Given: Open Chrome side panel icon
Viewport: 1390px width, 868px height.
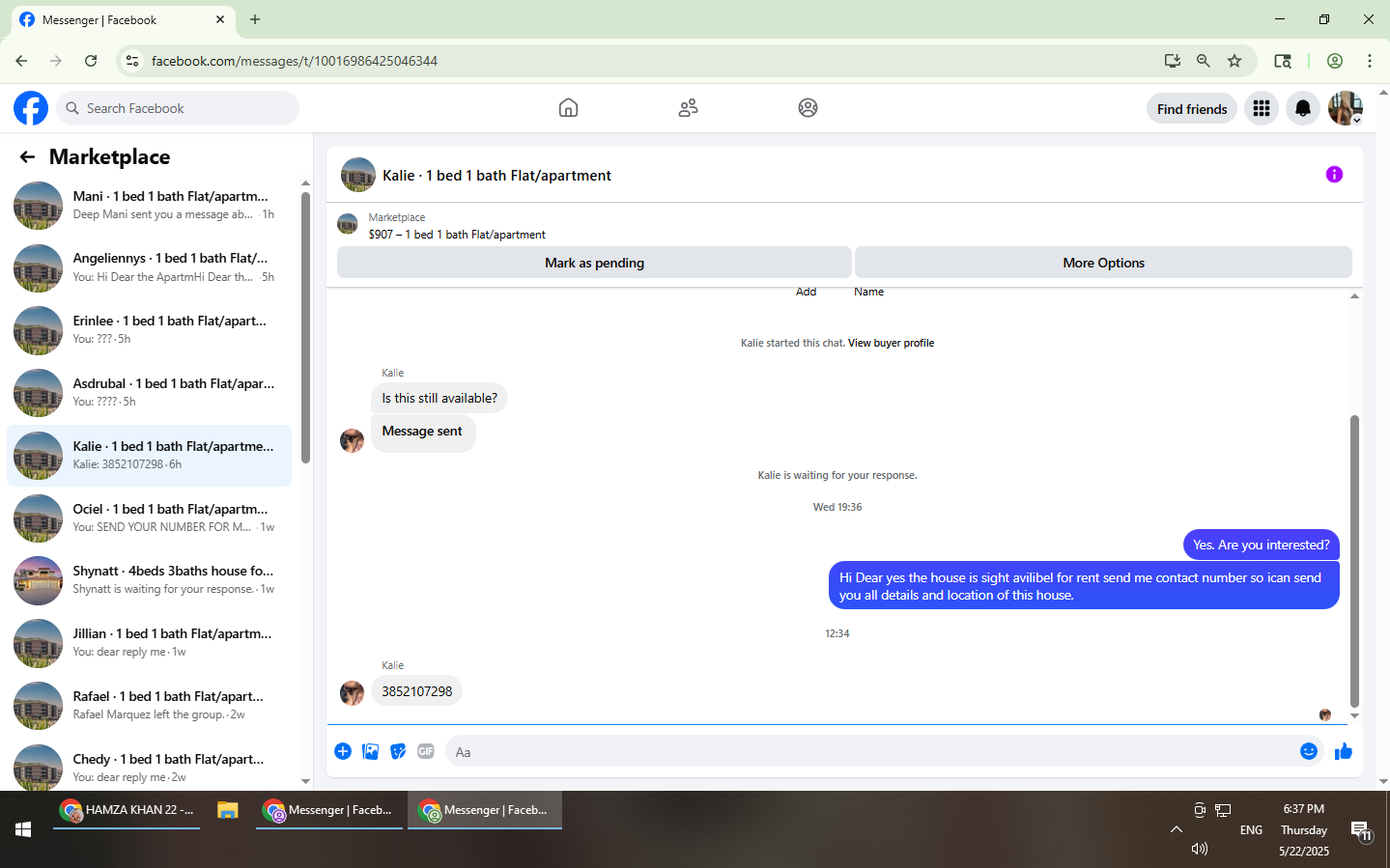Looking at the screenshot, I should point(1283,61).
